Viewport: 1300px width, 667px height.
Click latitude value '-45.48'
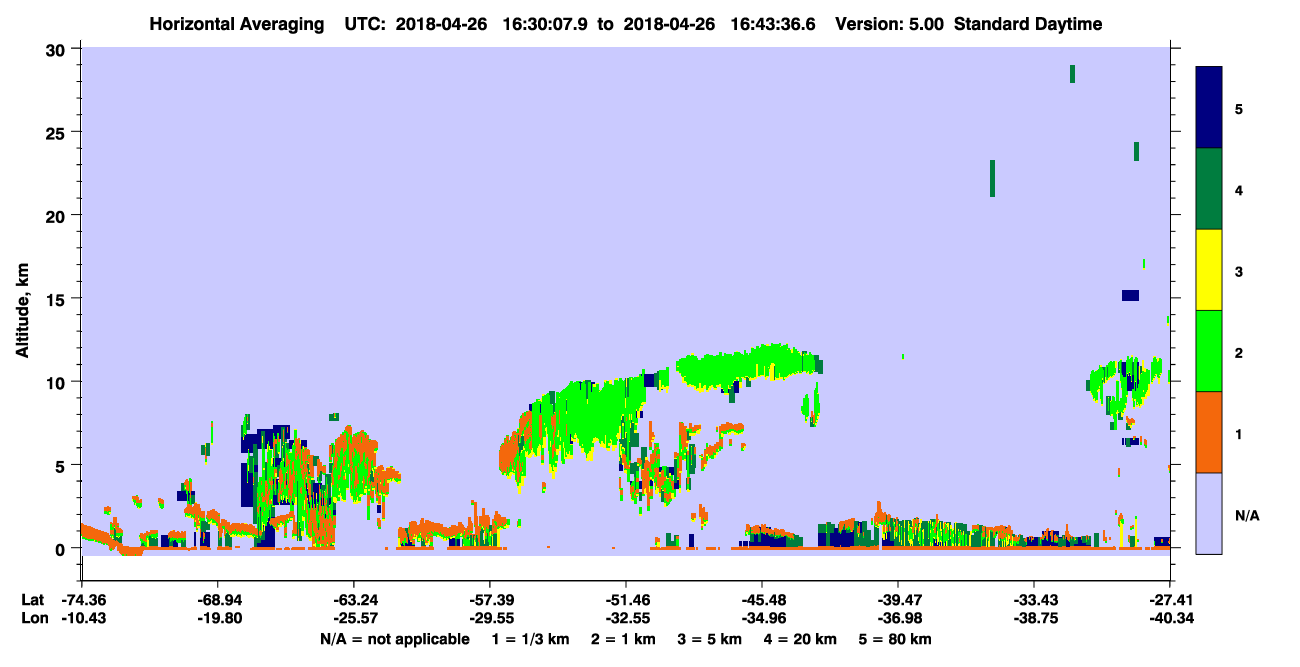(x=761, y=600)
